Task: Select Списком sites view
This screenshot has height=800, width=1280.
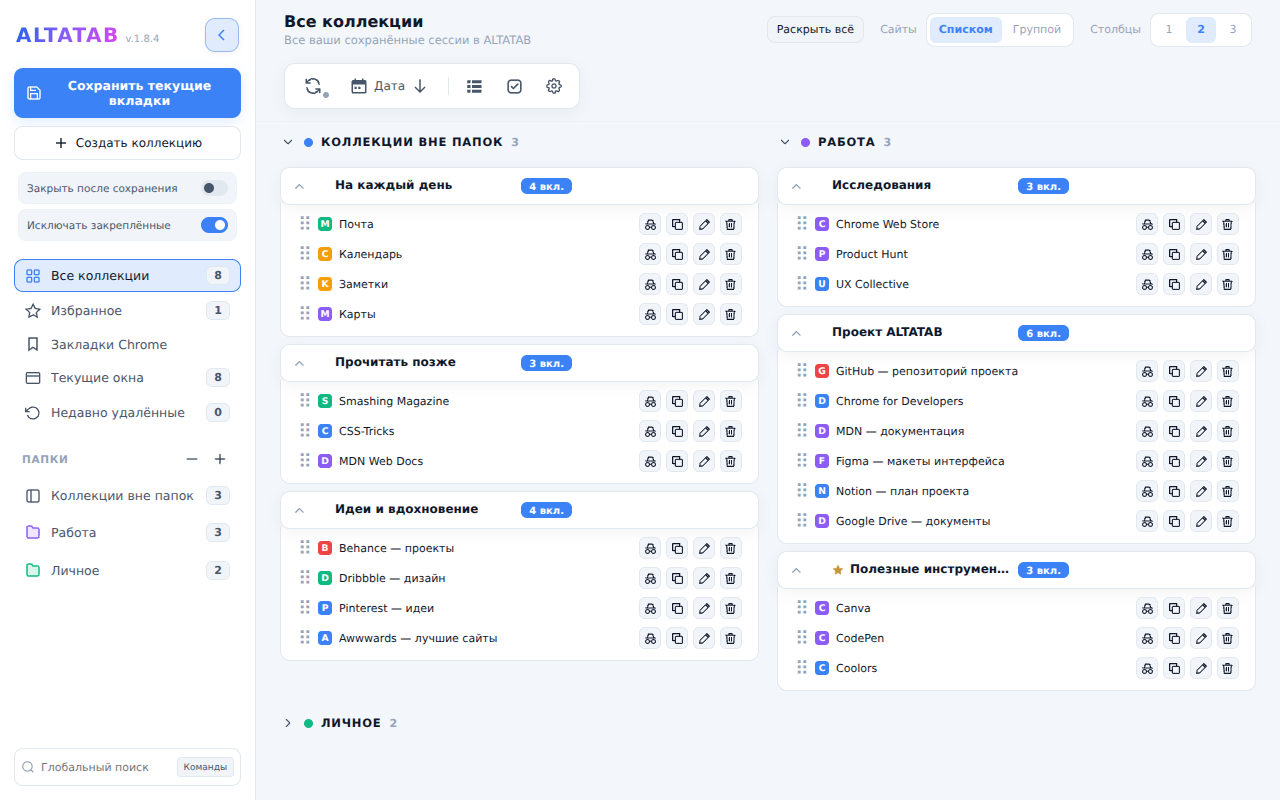Action: [965, 30]
